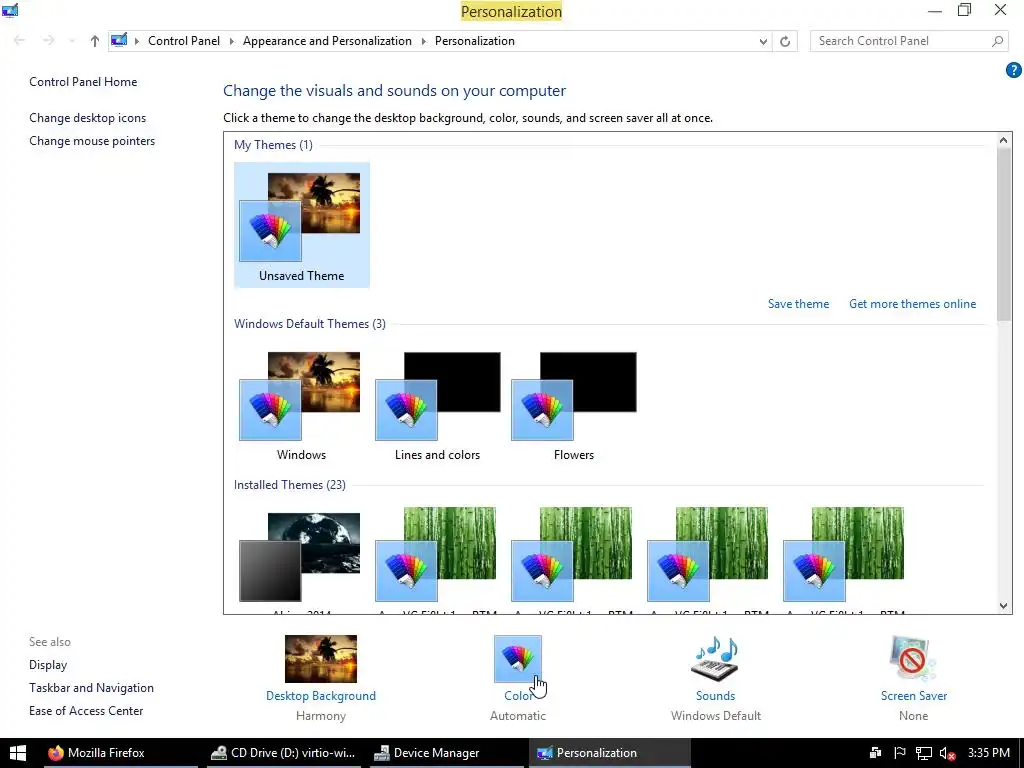Open the Sounds settings icon
Viewport: 1024px width, 768px height.
pyautogui.click(x=715, y=658)
